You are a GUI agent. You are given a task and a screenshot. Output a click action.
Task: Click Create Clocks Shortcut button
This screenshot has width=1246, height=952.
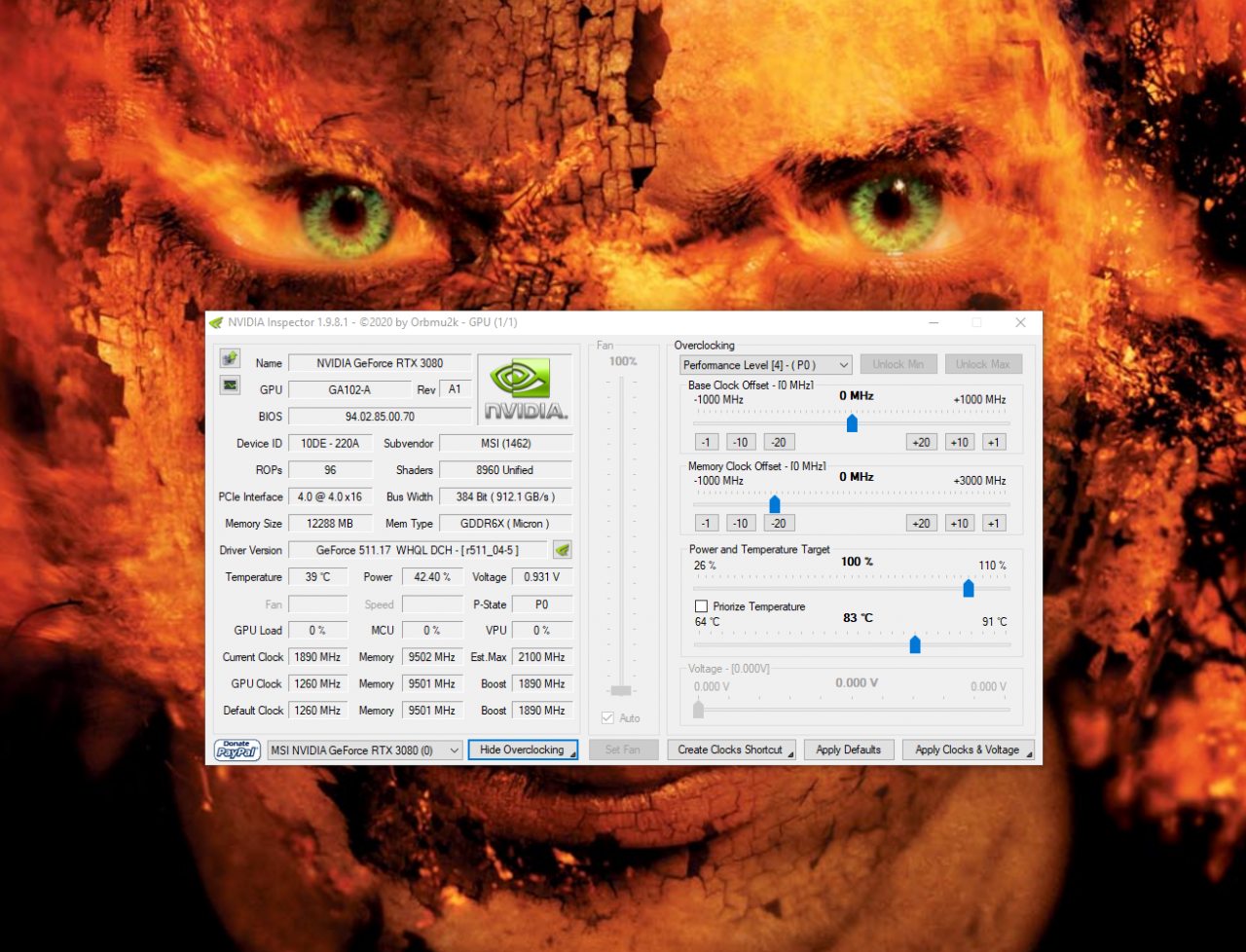click(x=731, y=750)
